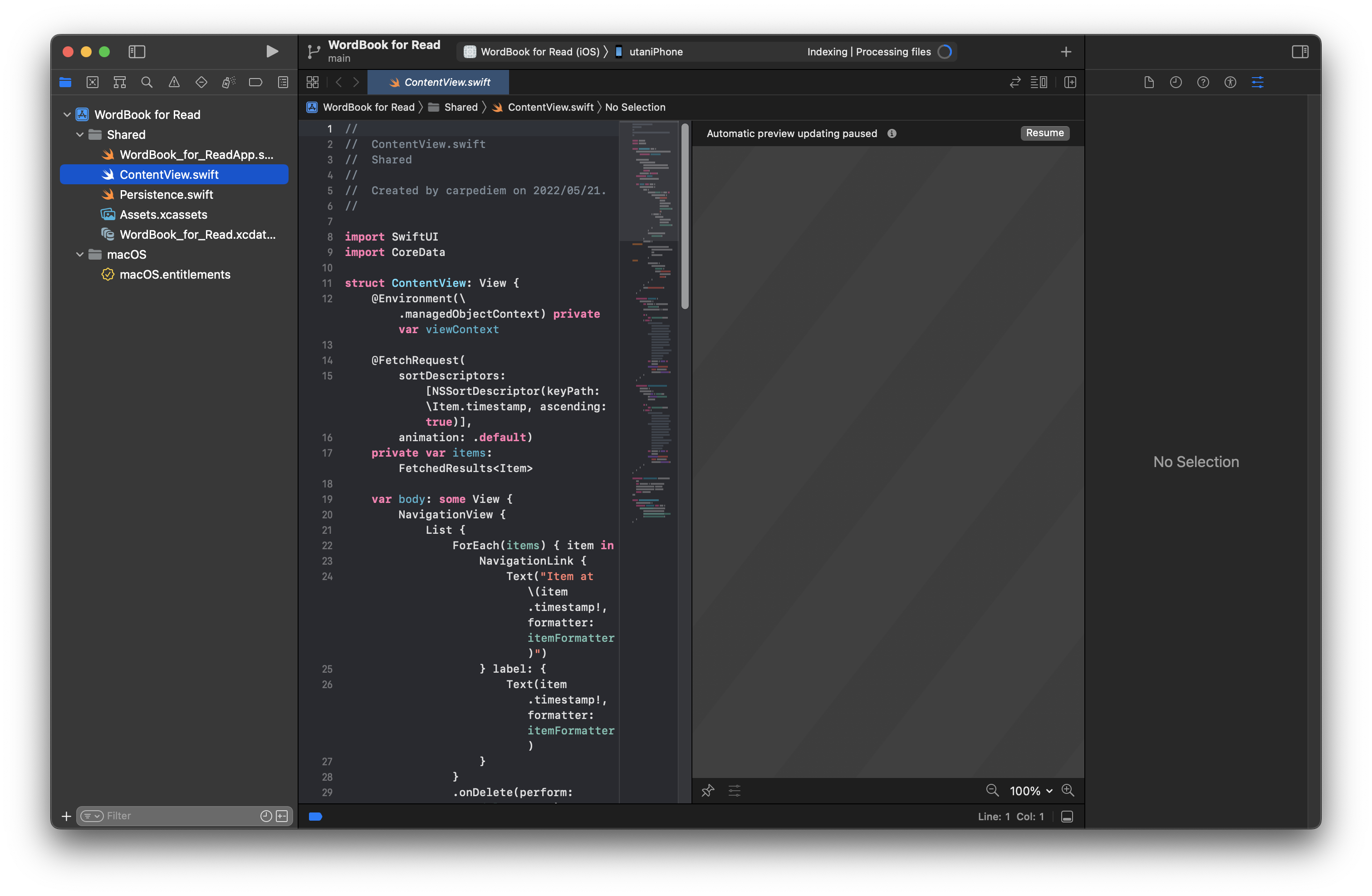The width and height of the screenshot is (1372, 896).
Task: Open the Debug navigator
Action: point(228,83)
